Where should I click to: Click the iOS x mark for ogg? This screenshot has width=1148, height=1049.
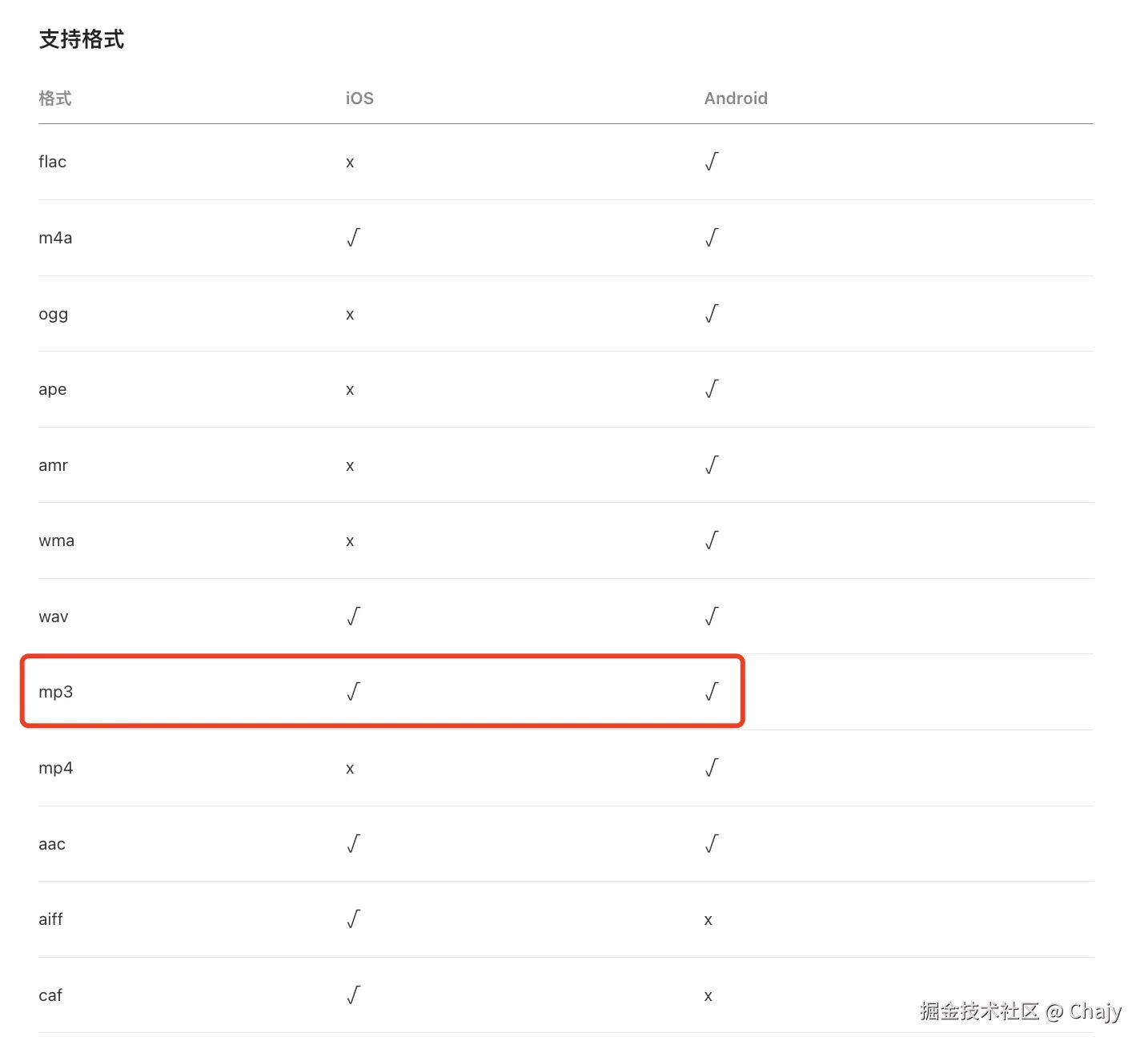point(350,315)
